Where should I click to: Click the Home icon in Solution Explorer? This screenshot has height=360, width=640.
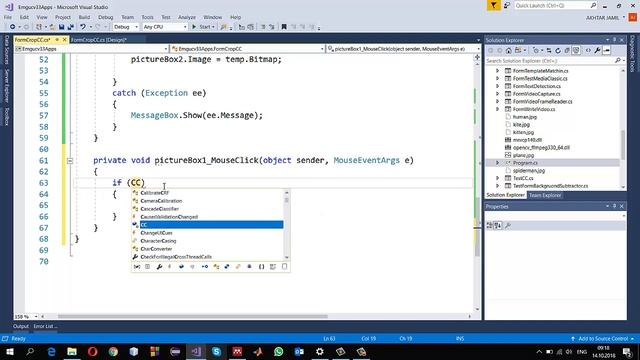pos(508,51)
